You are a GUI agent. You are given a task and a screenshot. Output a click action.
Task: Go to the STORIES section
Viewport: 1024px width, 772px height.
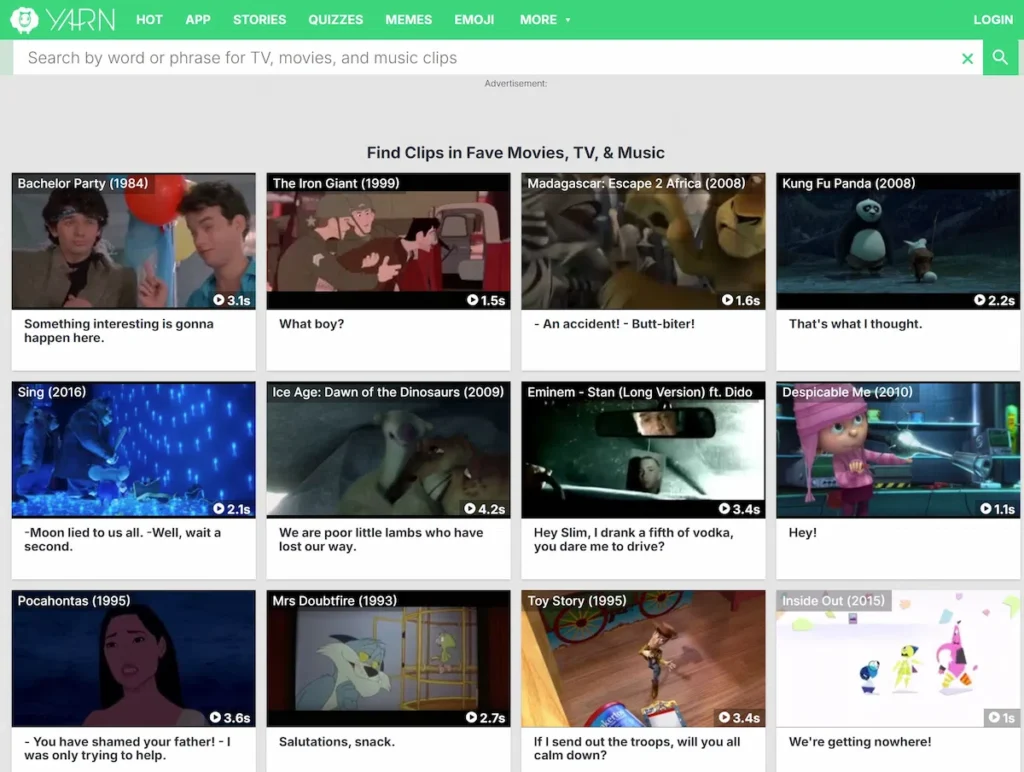point(260,20)
